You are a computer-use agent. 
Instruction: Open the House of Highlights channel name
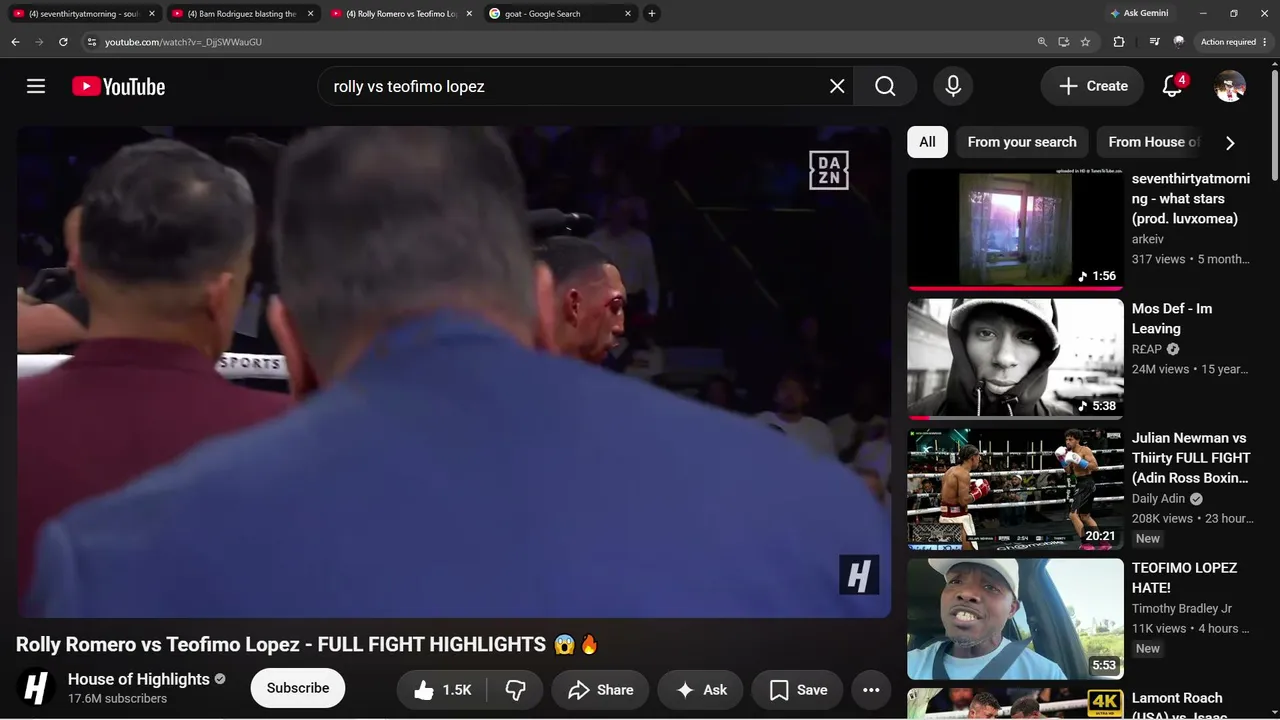coord(139,679)
